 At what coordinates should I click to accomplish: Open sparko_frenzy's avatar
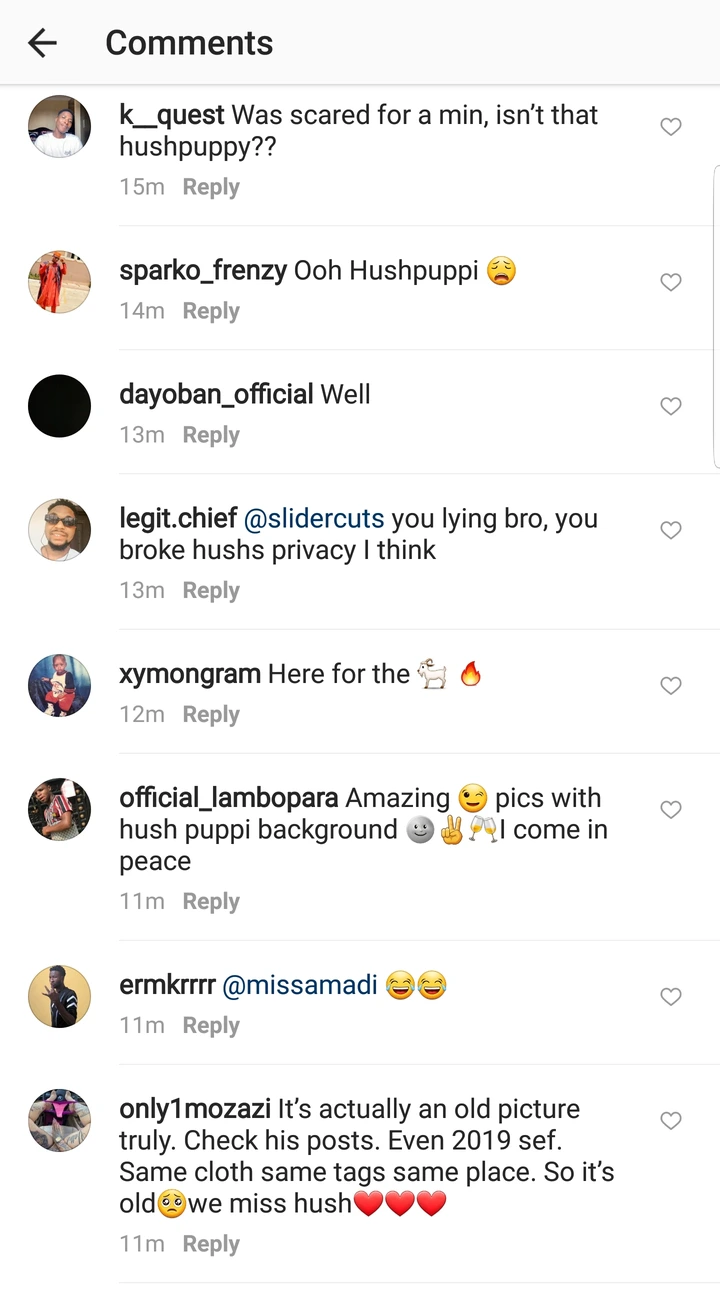click(59, 282)
